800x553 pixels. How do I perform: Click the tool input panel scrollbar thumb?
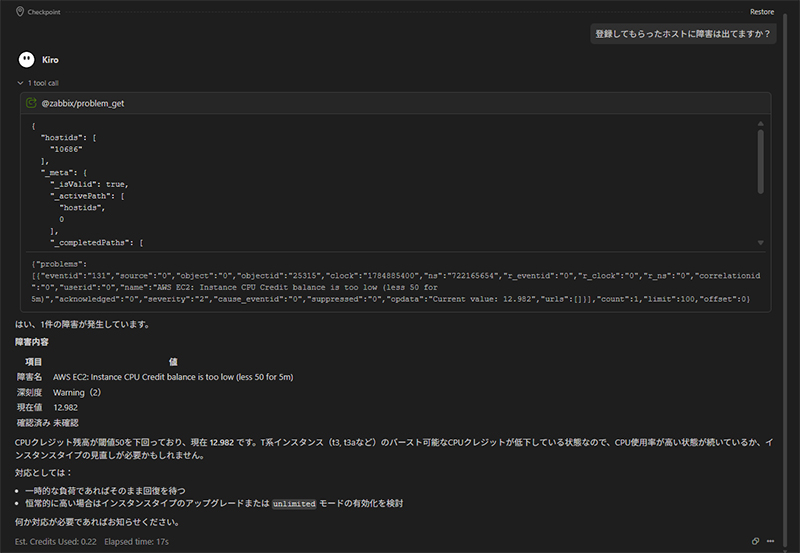pos(760,161)
